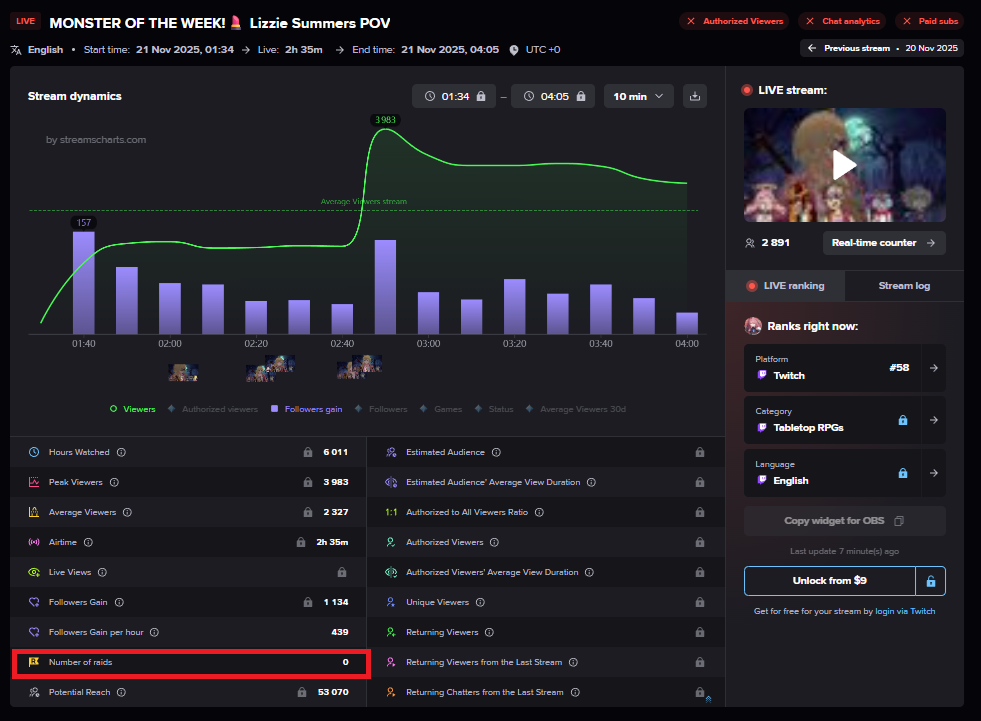Click the LIVE badge beside the title
981x721 pixels.
[26, 21]
